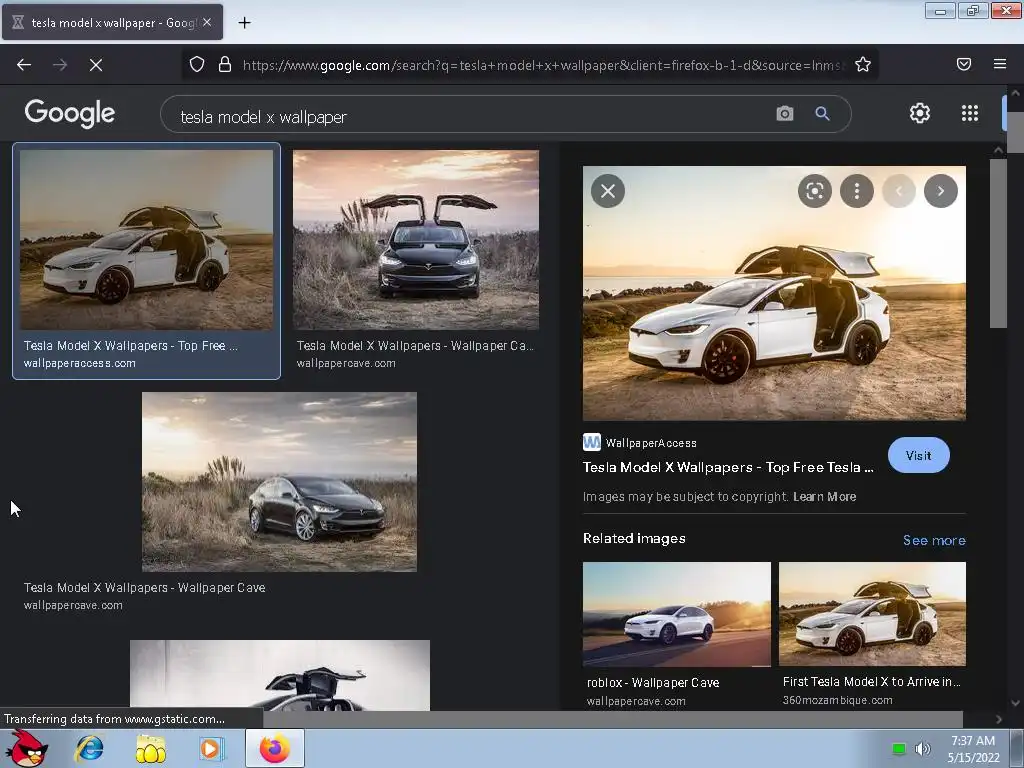Go back to the previous page
The width and height of the screenshot is (1024, 768).
[24, 65]
